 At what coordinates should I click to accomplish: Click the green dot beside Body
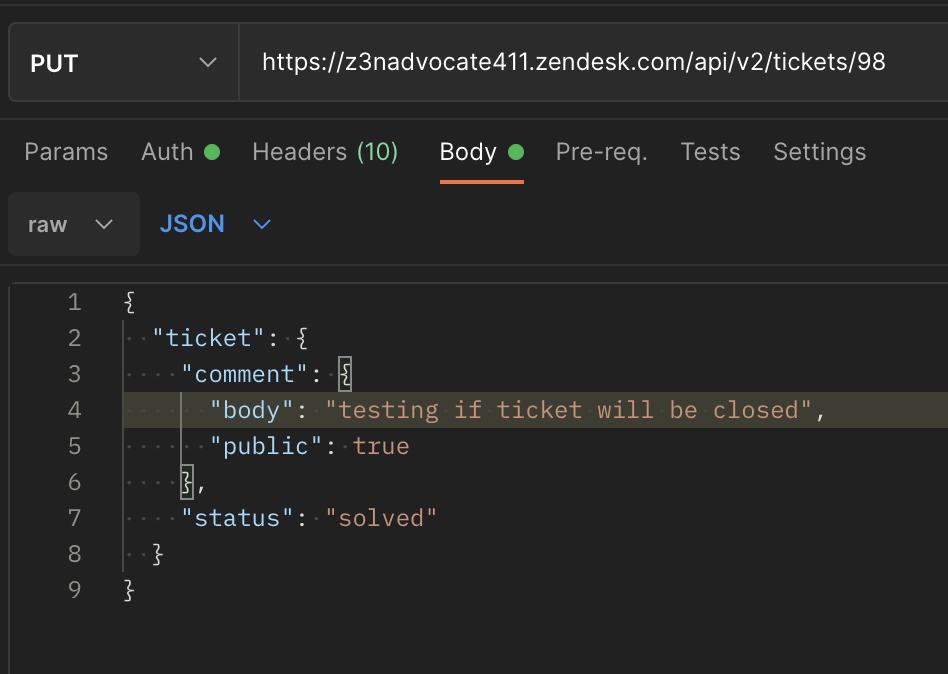[516, 153]
